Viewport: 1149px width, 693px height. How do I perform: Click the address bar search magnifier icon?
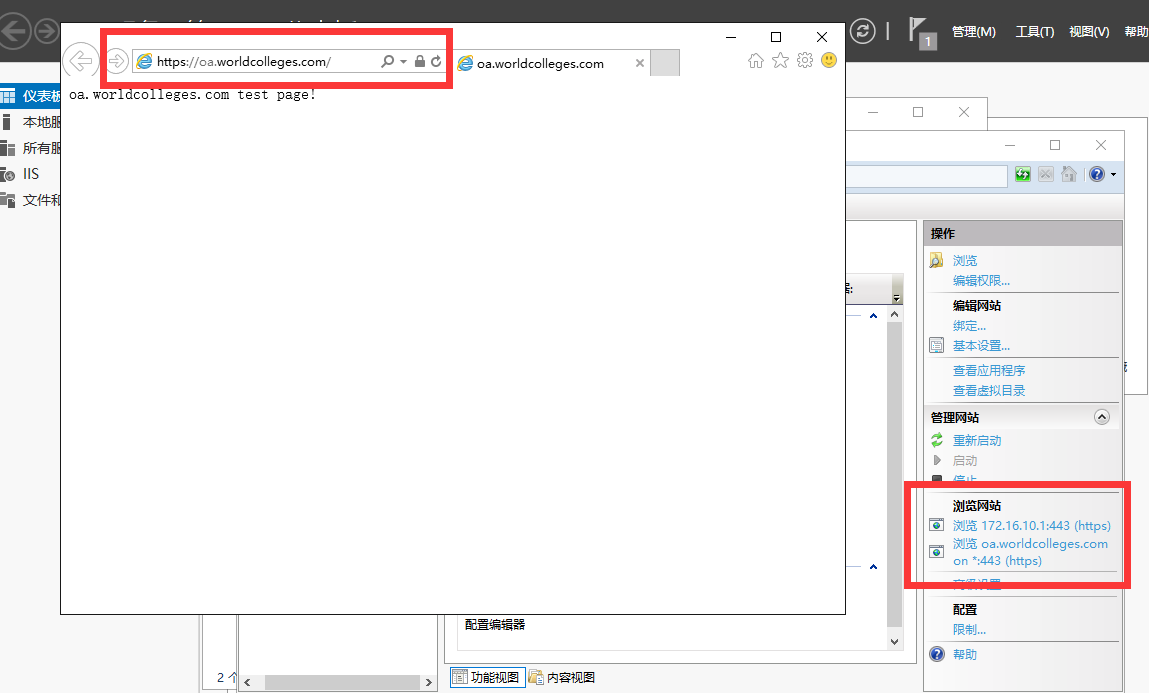click(x=387, y=62)
